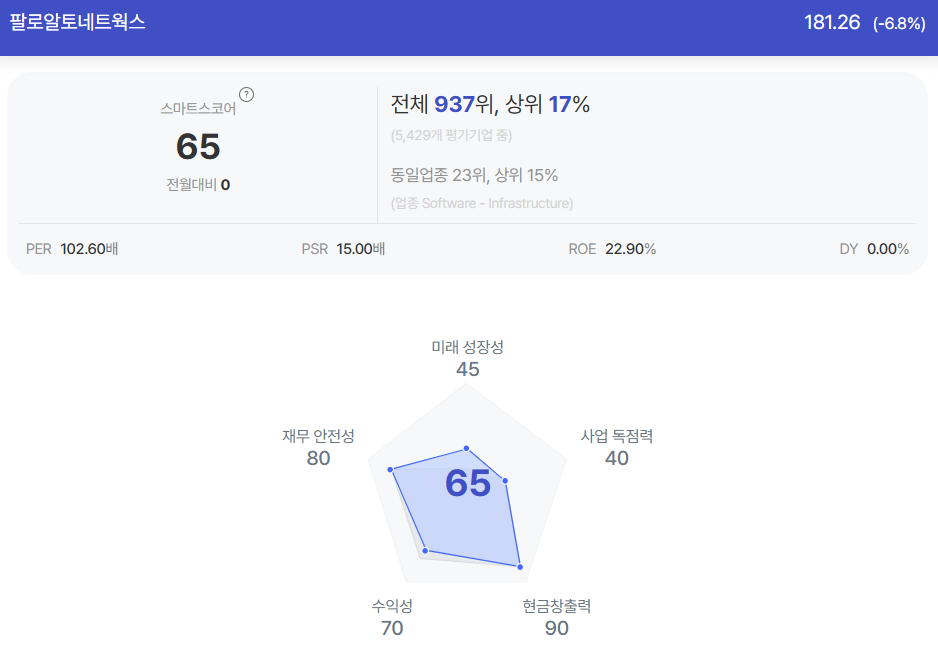Click the 현금창출력 90 label

pyautogui.click(x=556, y=617)
